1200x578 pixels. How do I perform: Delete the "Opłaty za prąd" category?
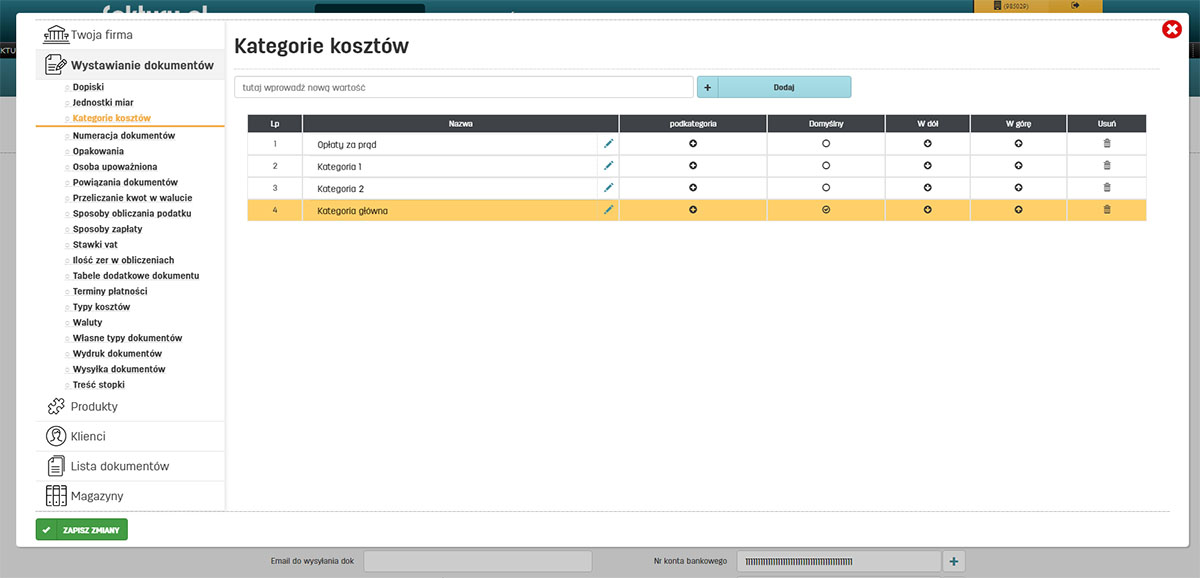[x=1107, y=144]
